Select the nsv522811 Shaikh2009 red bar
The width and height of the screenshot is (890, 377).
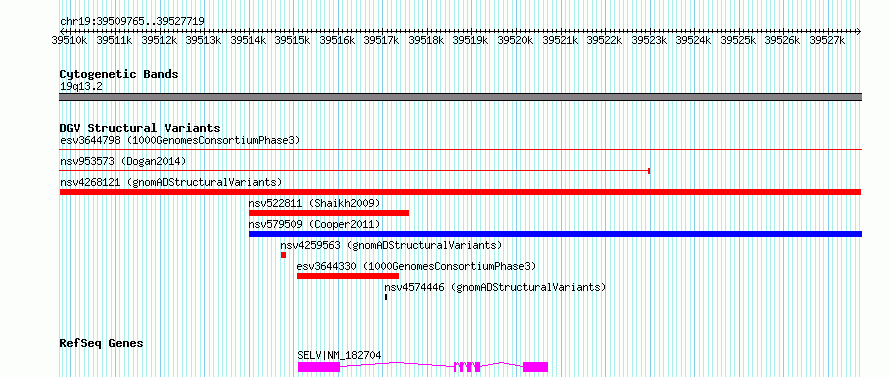pyautogui.click(x=329, y=213)
